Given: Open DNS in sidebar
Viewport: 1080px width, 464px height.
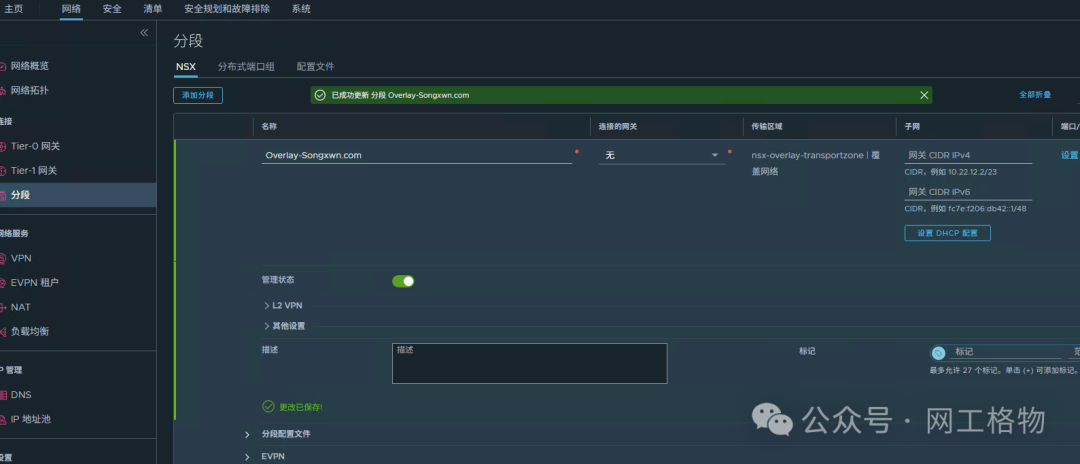Looking at the screenshot, I should [x=21, y=394].
